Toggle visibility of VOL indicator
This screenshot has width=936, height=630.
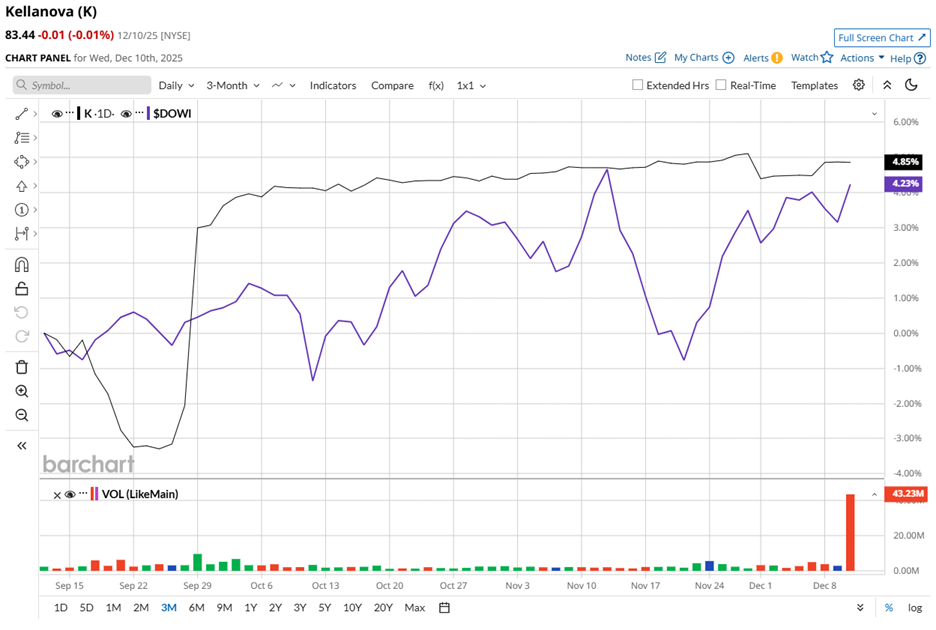click(70, 494)
